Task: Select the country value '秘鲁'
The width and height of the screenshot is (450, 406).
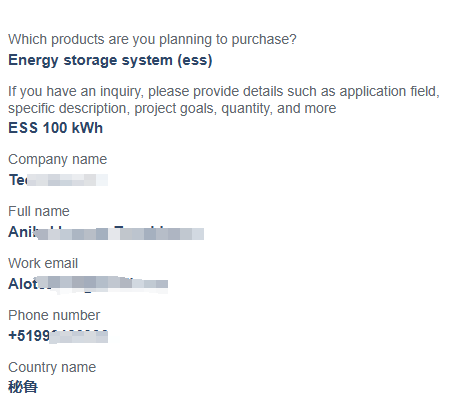Action: pyautogui.click(x=23, y=387)
